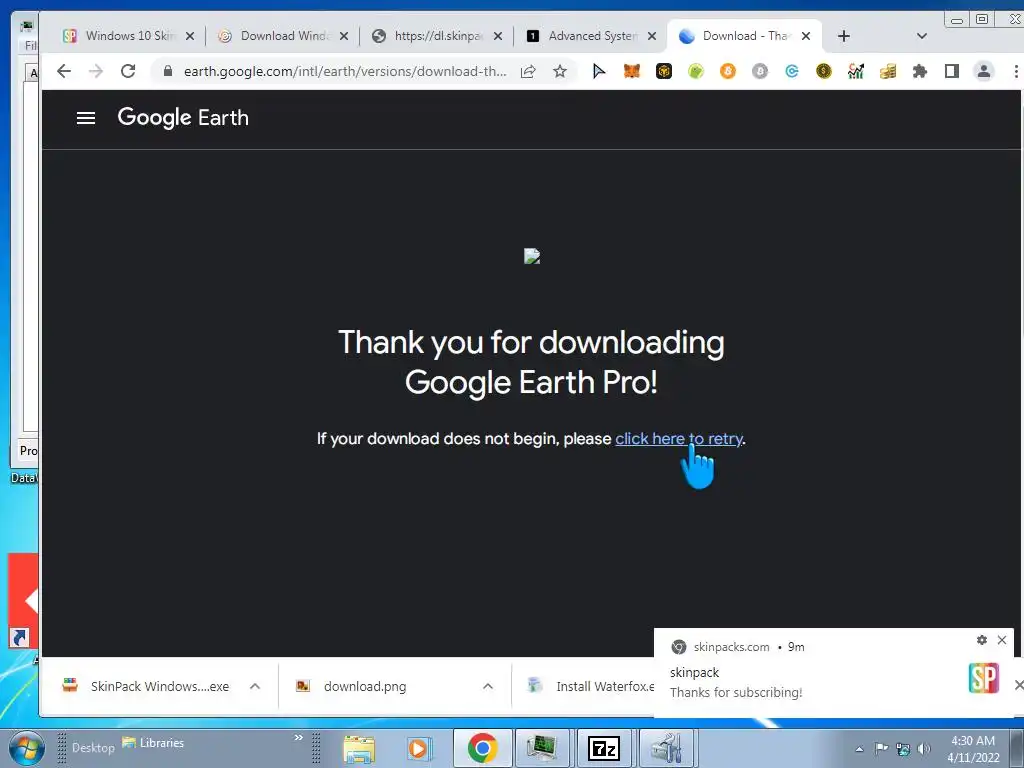Share this page using the share icon
The height and width of the screenshot is (768, 1024).
click(x=528, y=71)
